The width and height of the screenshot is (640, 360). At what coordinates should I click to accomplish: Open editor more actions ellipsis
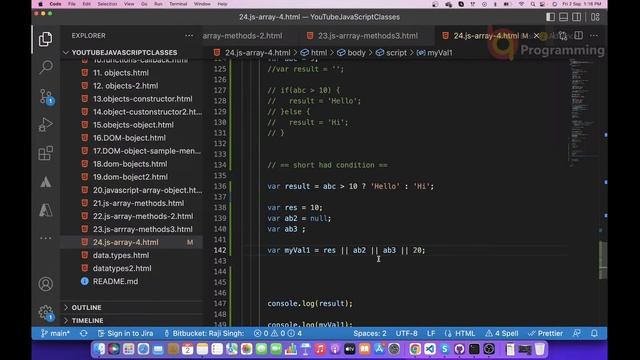tap(594, 36)
